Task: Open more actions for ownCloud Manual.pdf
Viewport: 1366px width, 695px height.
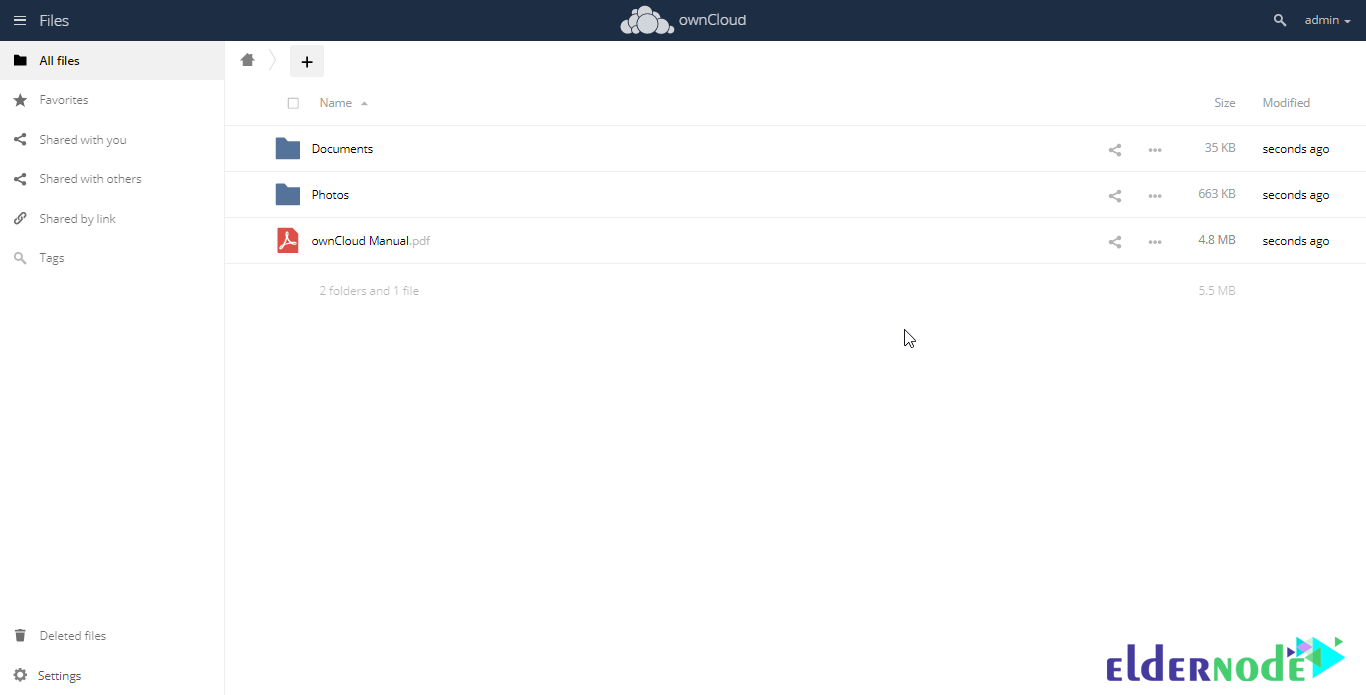Action: 1155,242
